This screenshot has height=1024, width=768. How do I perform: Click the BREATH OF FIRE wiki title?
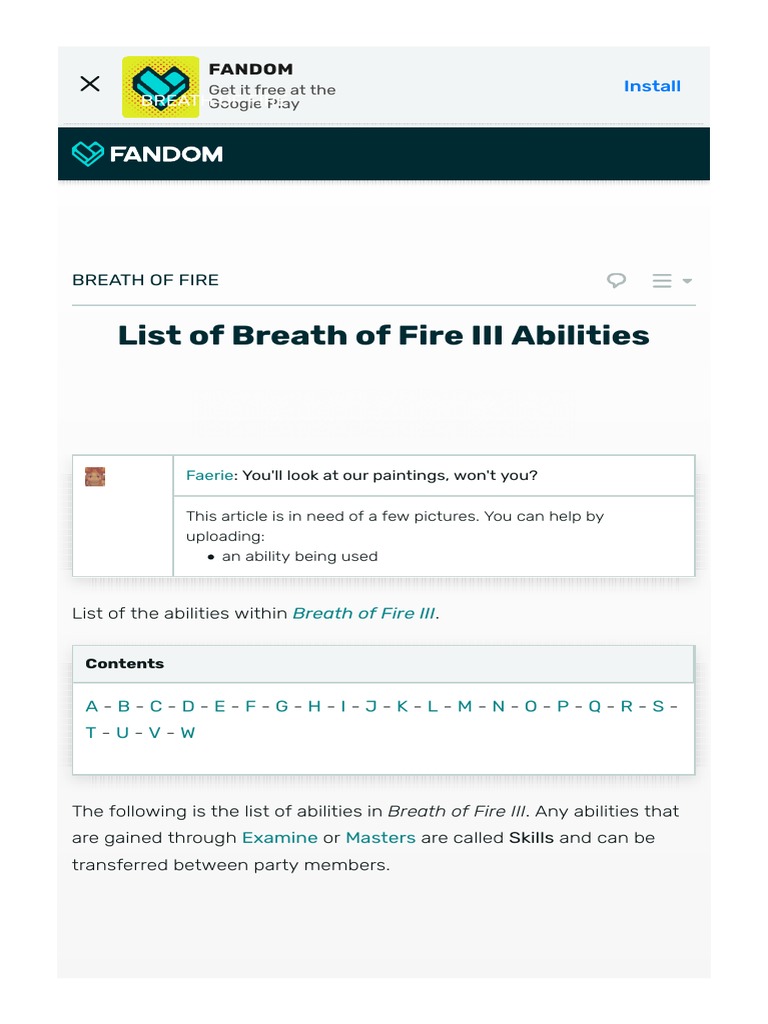click(x=145, y=280)
